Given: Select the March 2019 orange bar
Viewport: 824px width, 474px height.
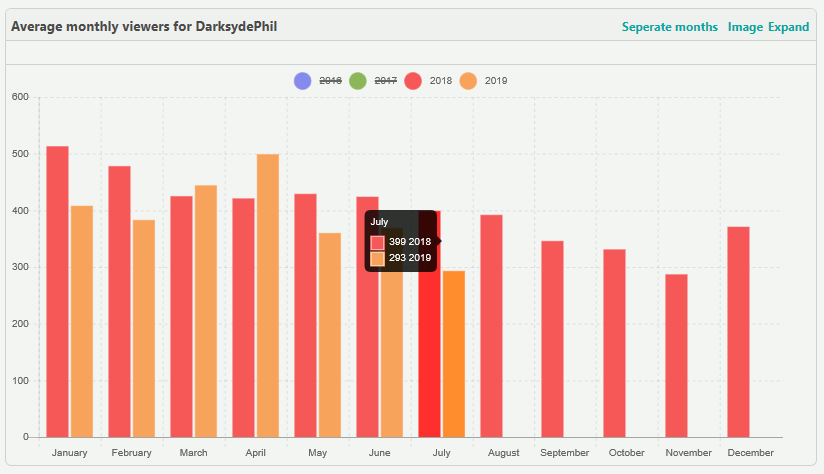Looking at the screenshot, I should [206, 311].
